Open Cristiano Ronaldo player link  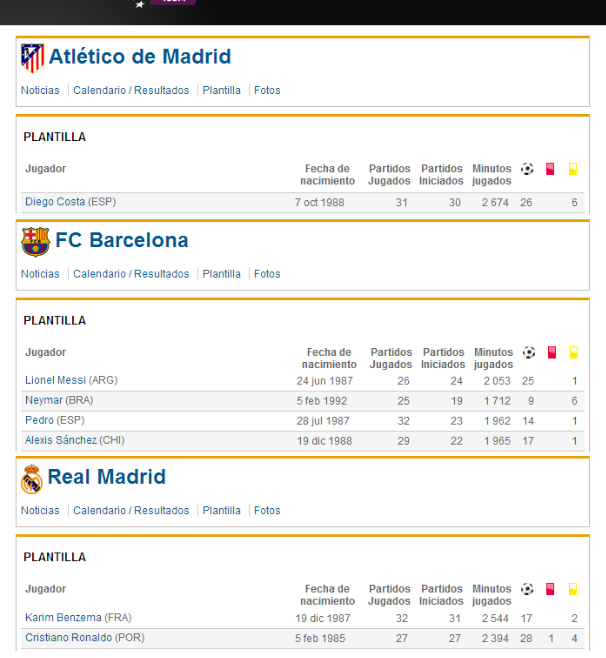click(x=69, y=637)
